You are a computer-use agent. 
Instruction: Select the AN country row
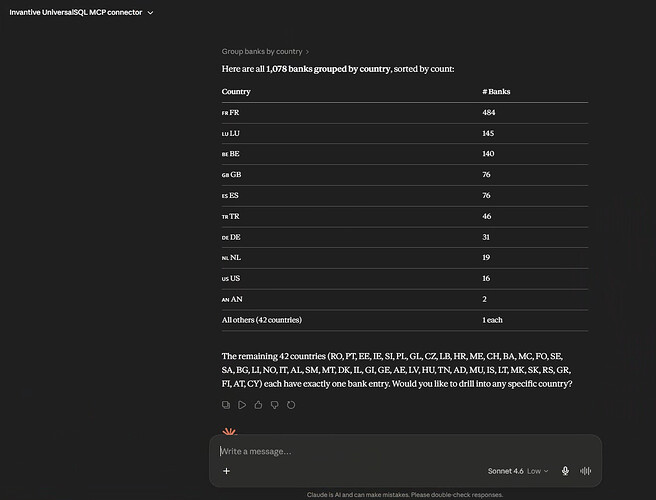(405, 299)
